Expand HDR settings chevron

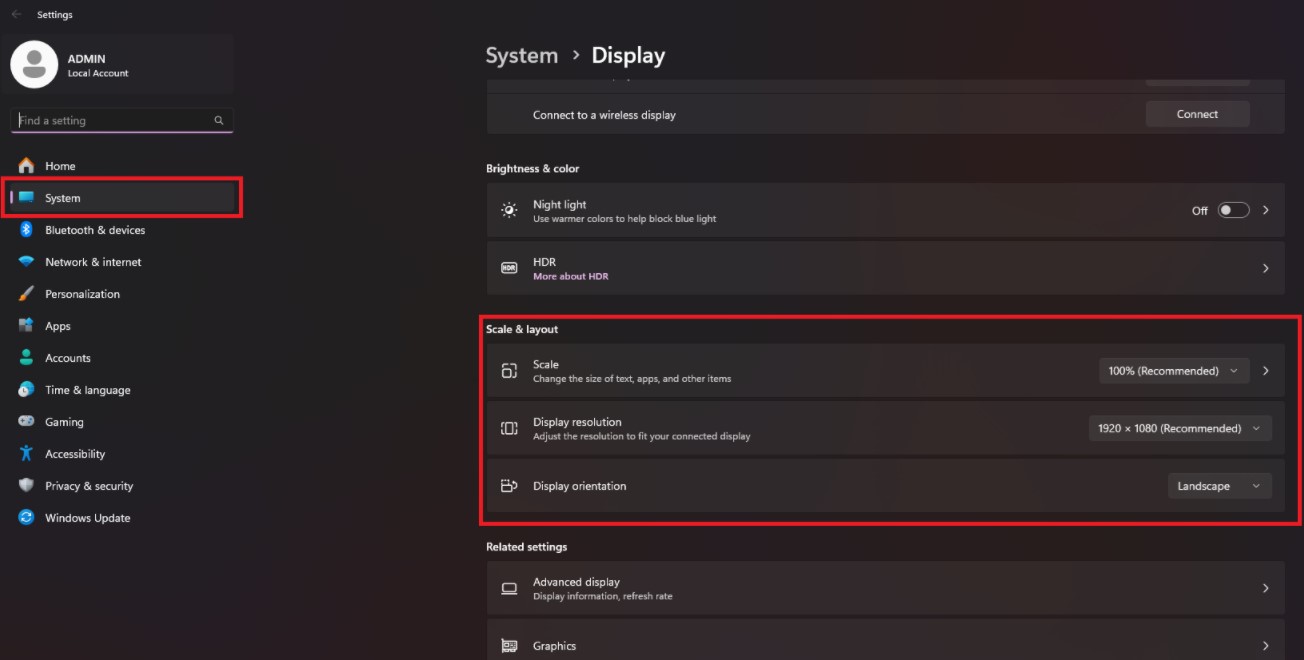pos(1266,268)
